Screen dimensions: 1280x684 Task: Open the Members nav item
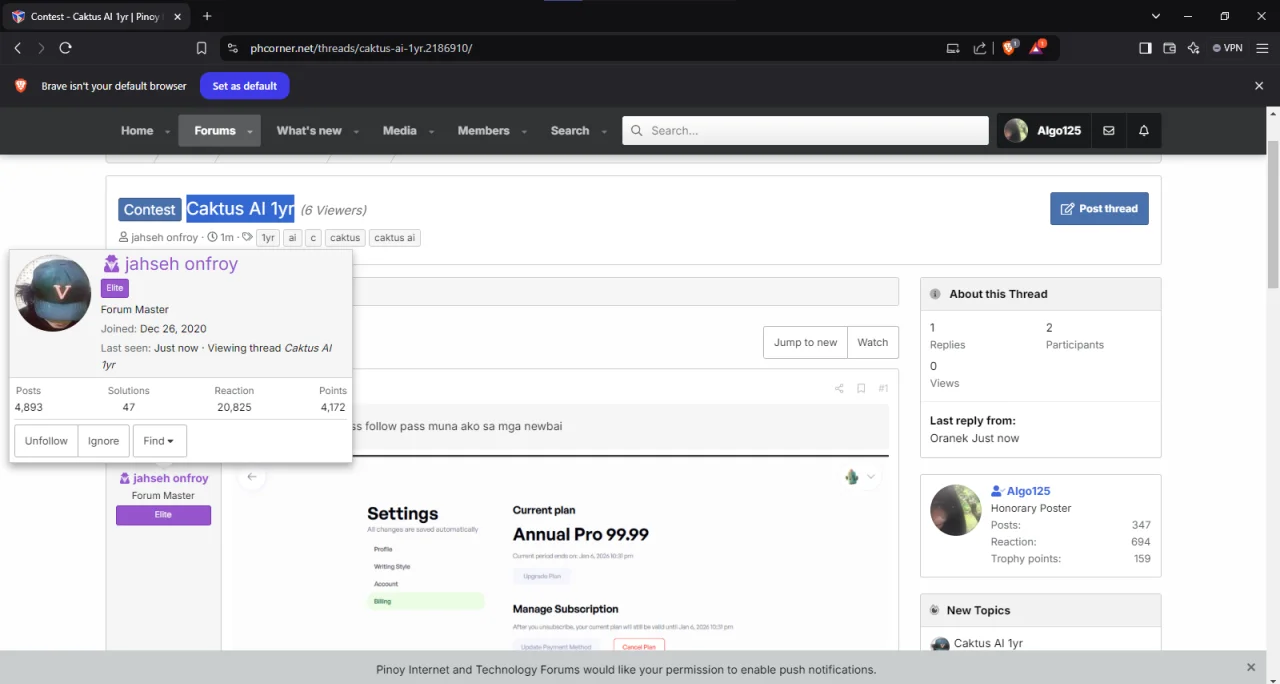(x=483, y=131)
